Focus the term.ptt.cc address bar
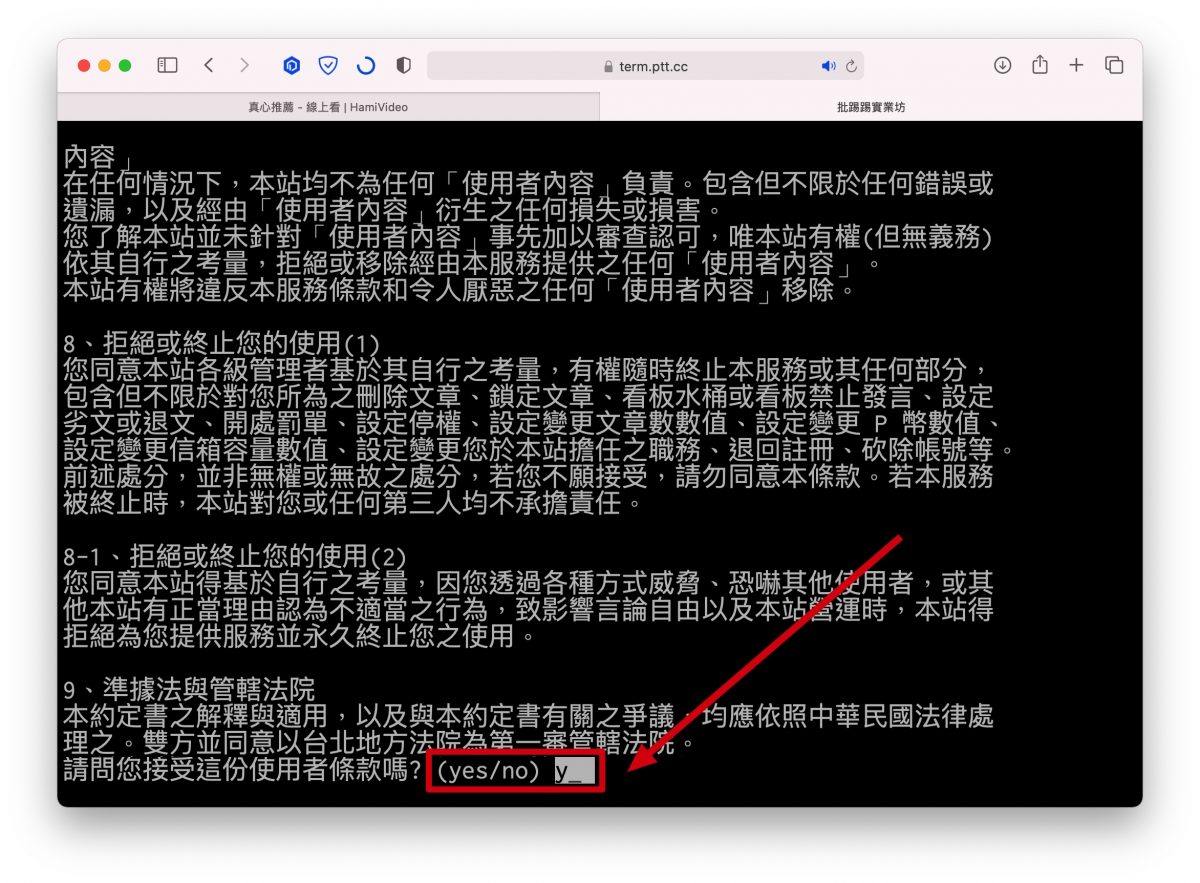Screen dimensions: 1200x883 pos(645,66)
